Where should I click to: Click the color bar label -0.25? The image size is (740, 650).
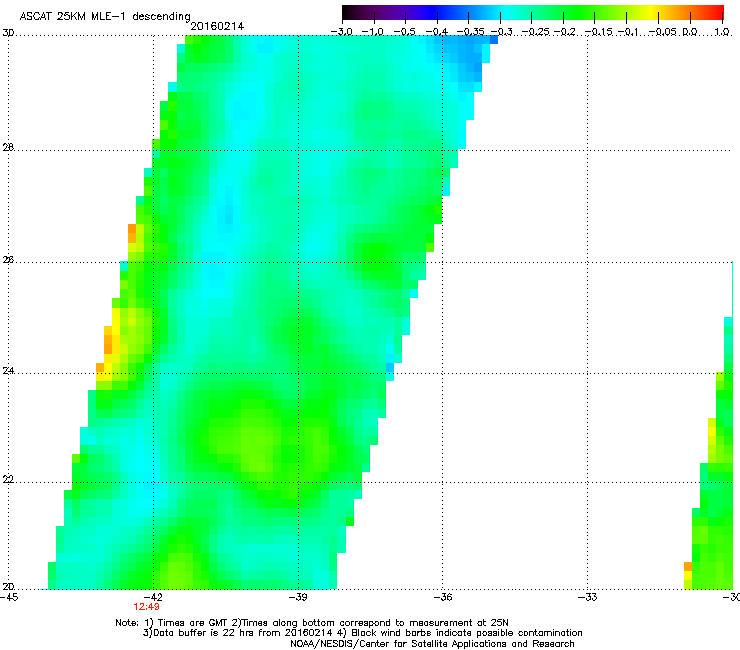(x=536, y=32)
